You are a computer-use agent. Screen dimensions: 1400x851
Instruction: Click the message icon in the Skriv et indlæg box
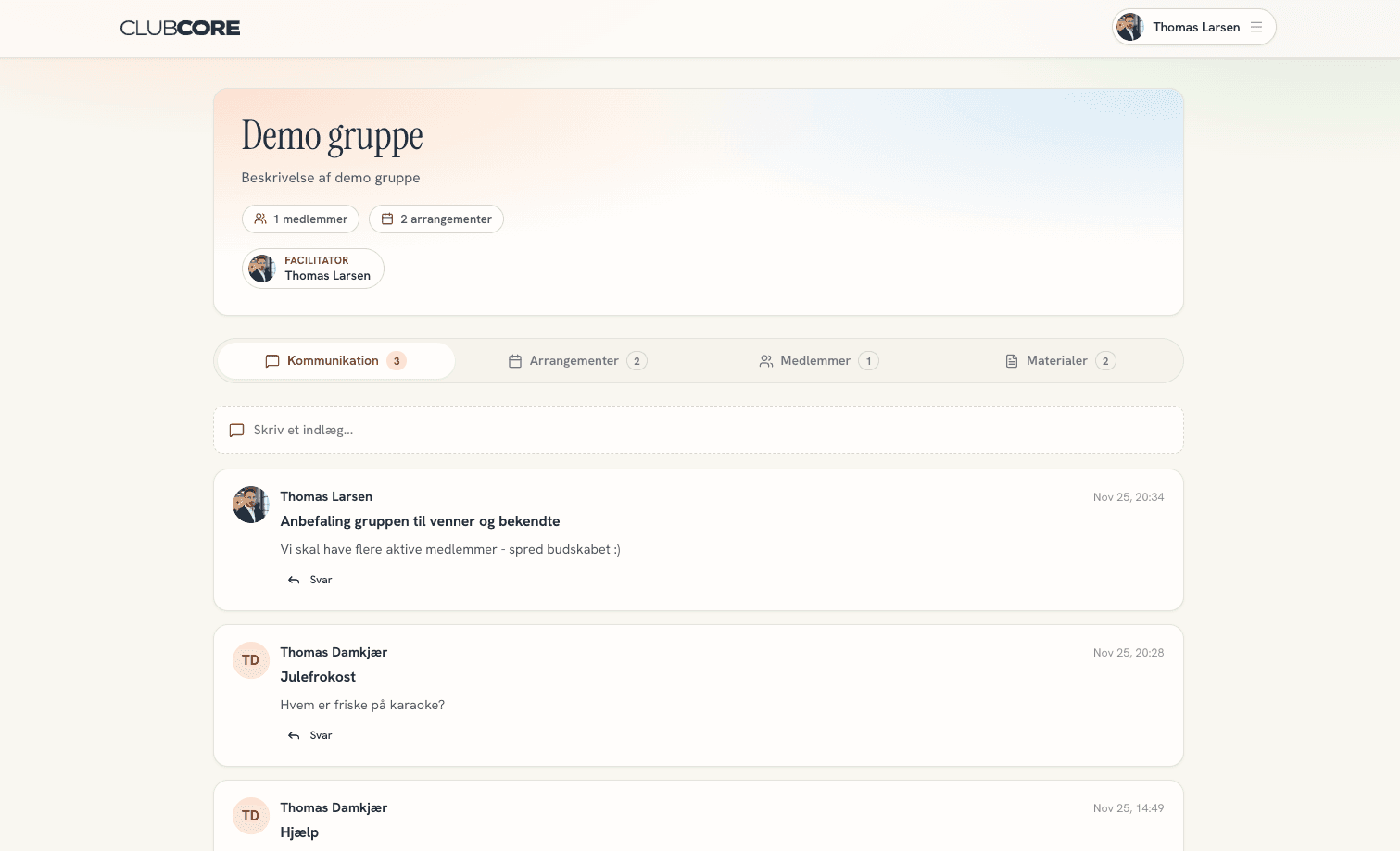coord(236,431)
